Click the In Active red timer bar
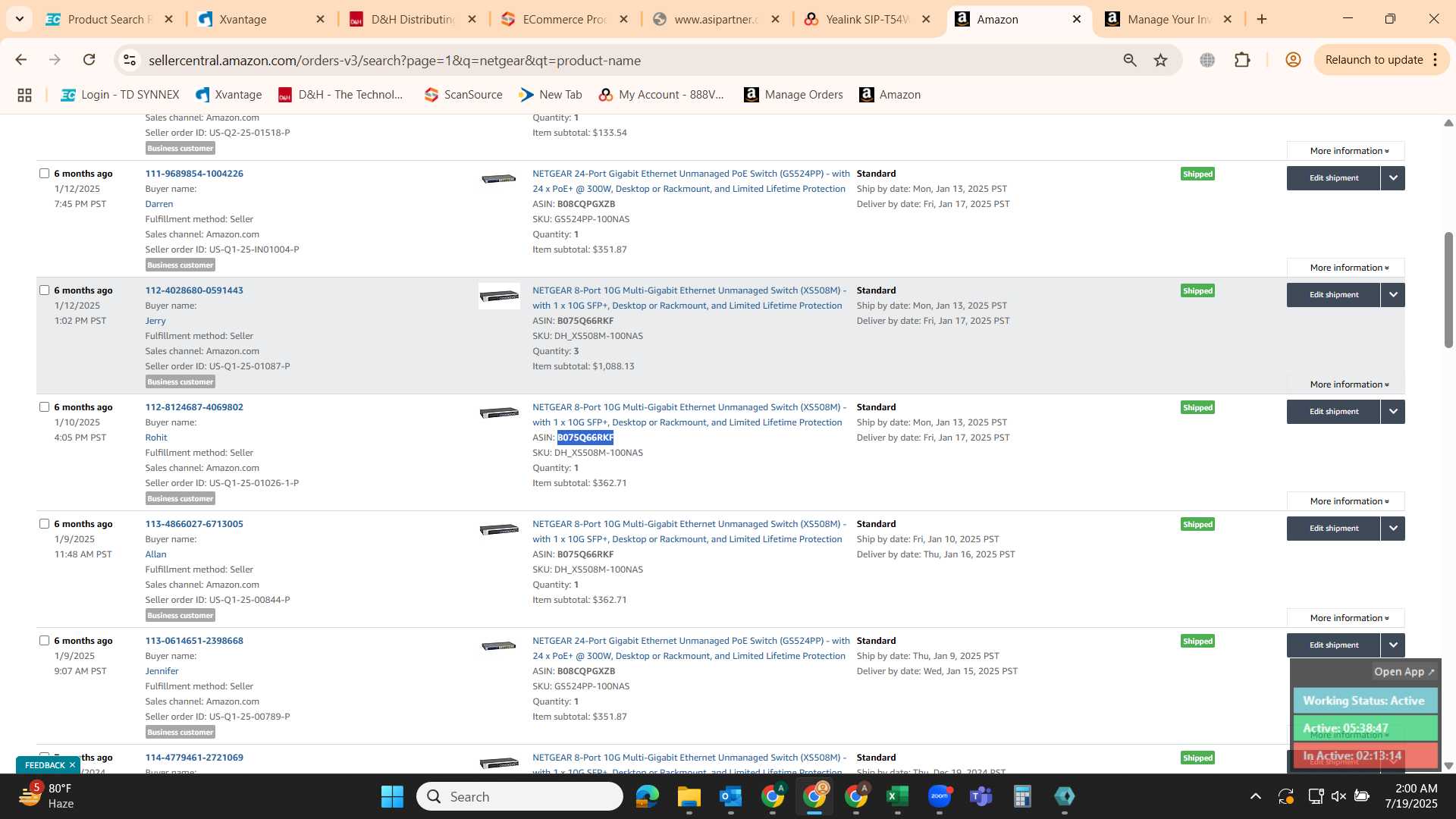1456x819 pixels. pos(1365,755)
